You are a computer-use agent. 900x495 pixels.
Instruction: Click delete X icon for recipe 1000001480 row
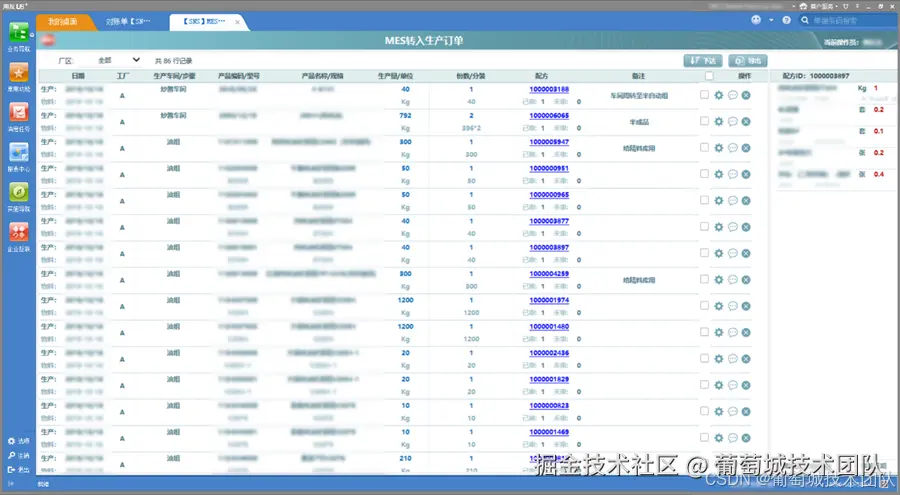[746, 333]
